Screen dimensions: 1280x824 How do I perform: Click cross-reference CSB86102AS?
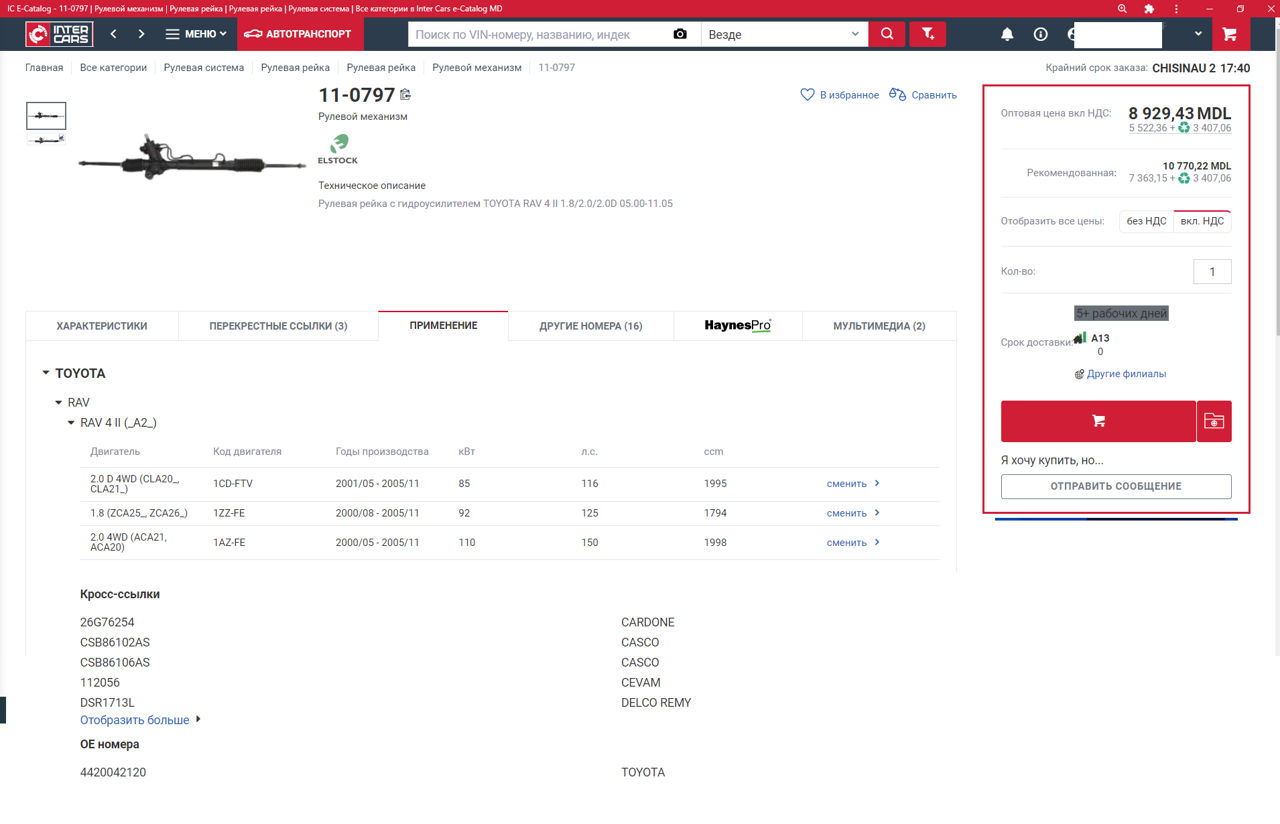pyautogui.click(x=115, y=642)
